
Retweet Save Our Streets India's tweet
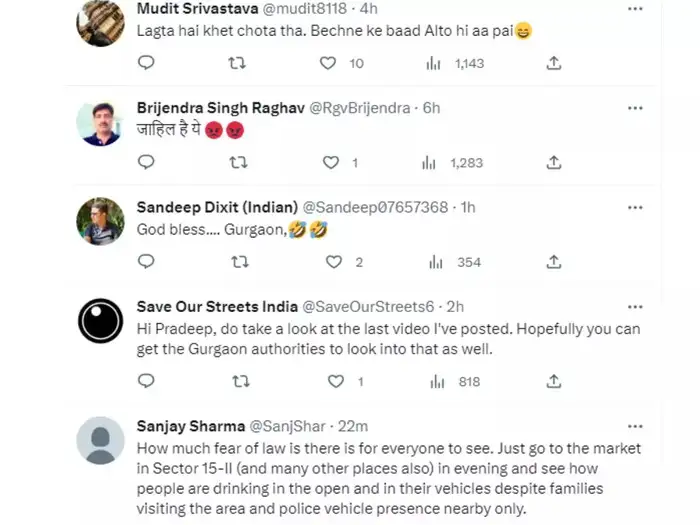coord(239,381)
